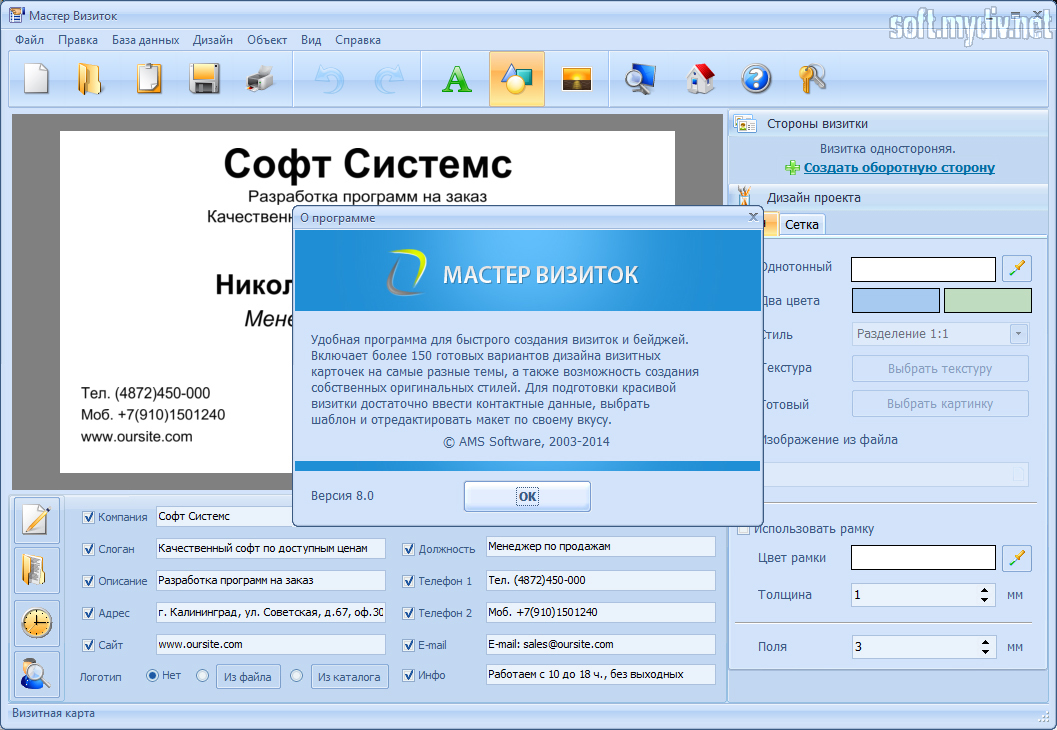Click the Дизайн проекта panel header icon
The height and width of the screenshot is (730, 1057).
point(744,197)
